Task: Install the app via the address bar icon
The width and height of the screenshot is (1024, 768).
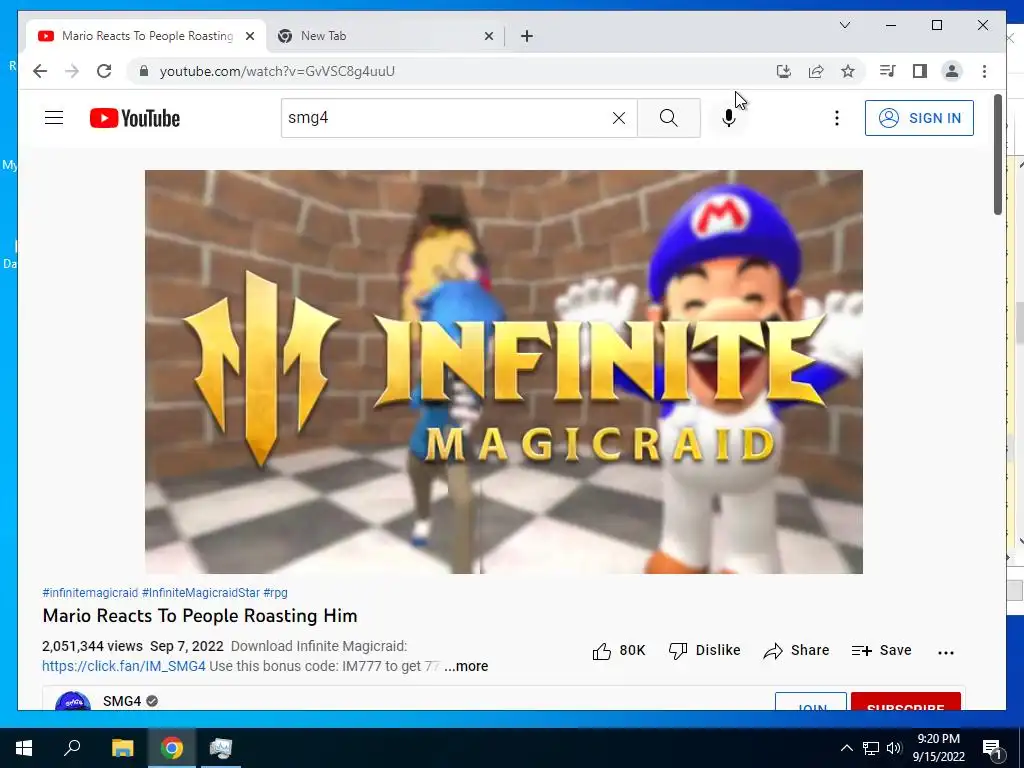Action: (784, 71)
